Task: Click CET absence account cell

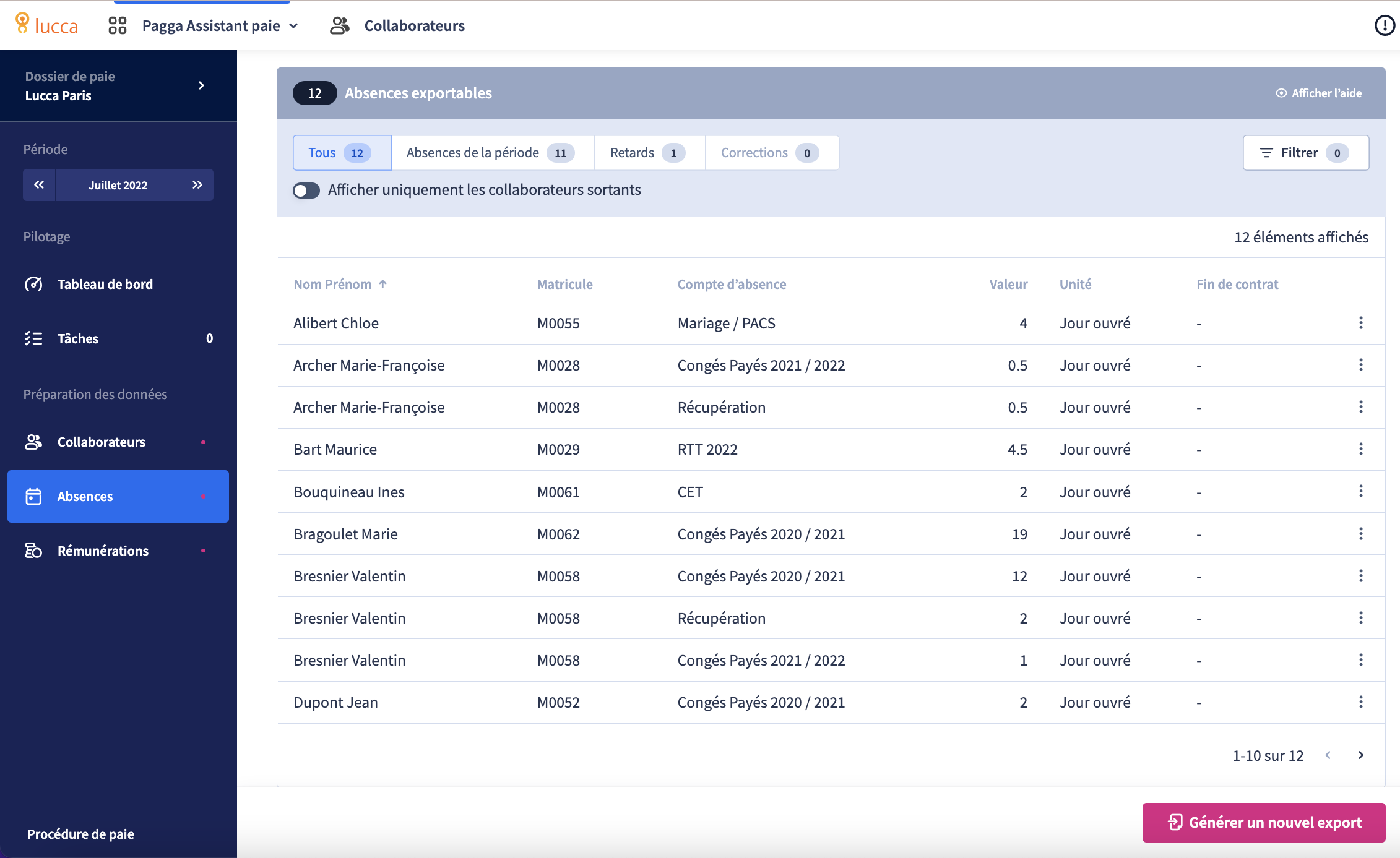Action: (x=690, y=492)
